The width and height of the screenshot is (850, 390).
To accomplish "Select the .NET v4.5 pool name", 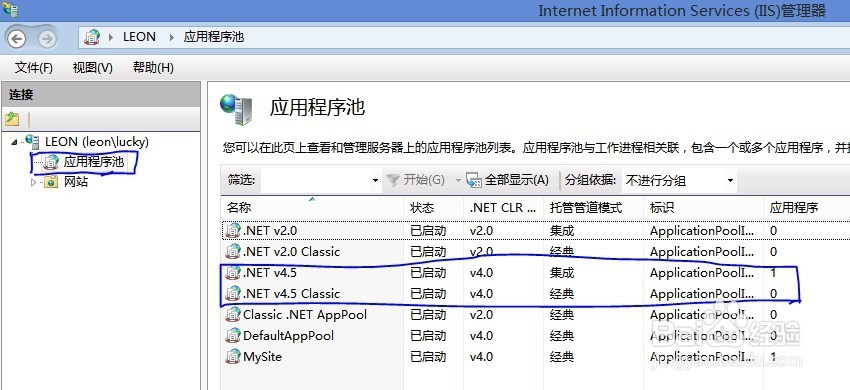I will [270, 272].
